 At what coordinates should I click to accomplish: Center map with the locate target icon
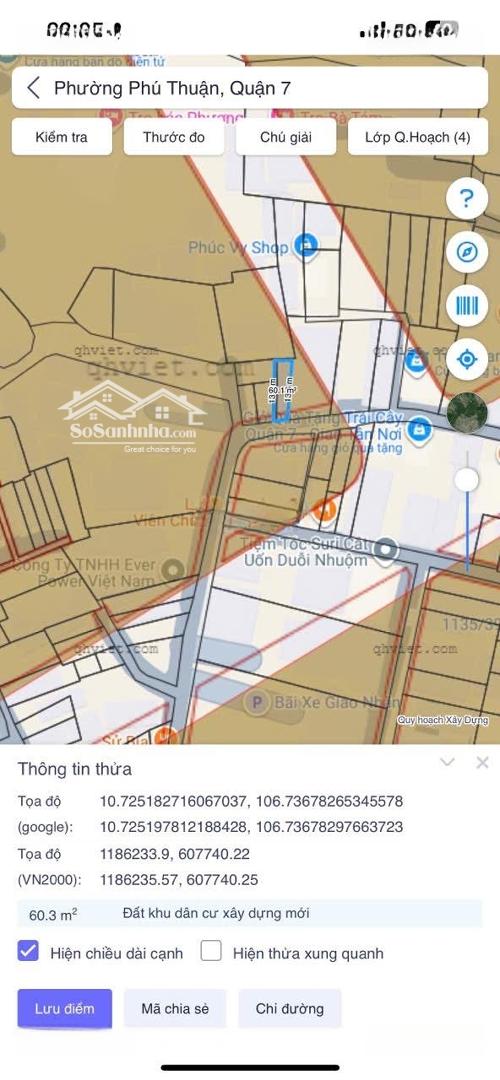click(466, 359)
